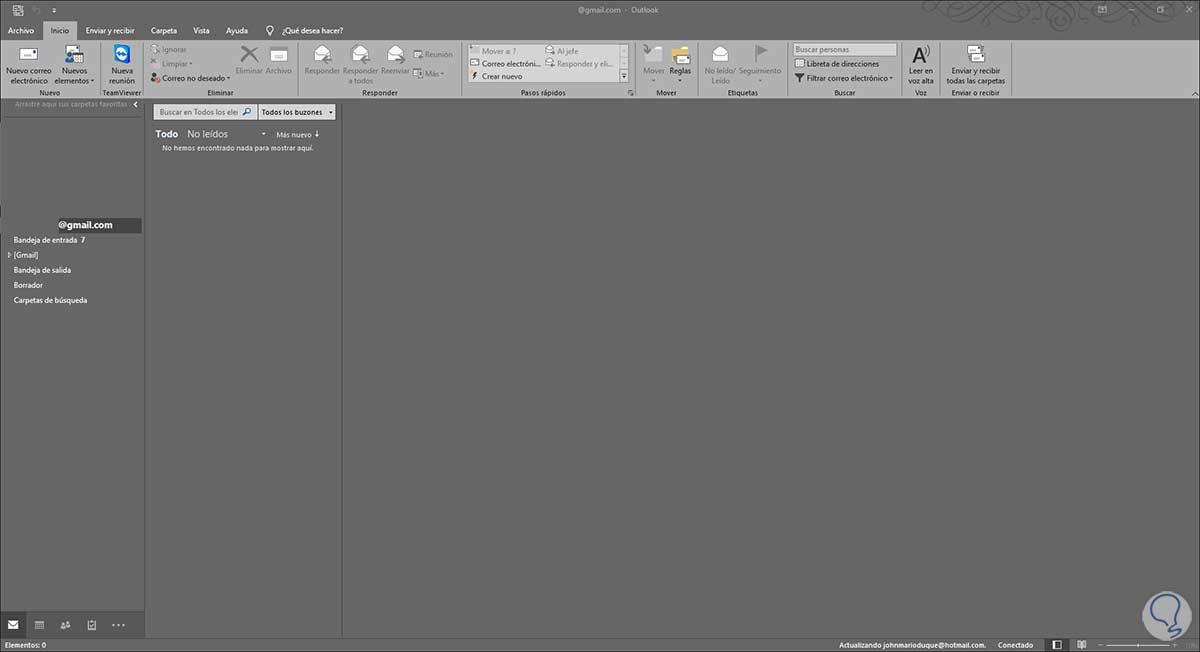
Task: Open the Nuevos elementos dropdown
Action: pos(74,64)
